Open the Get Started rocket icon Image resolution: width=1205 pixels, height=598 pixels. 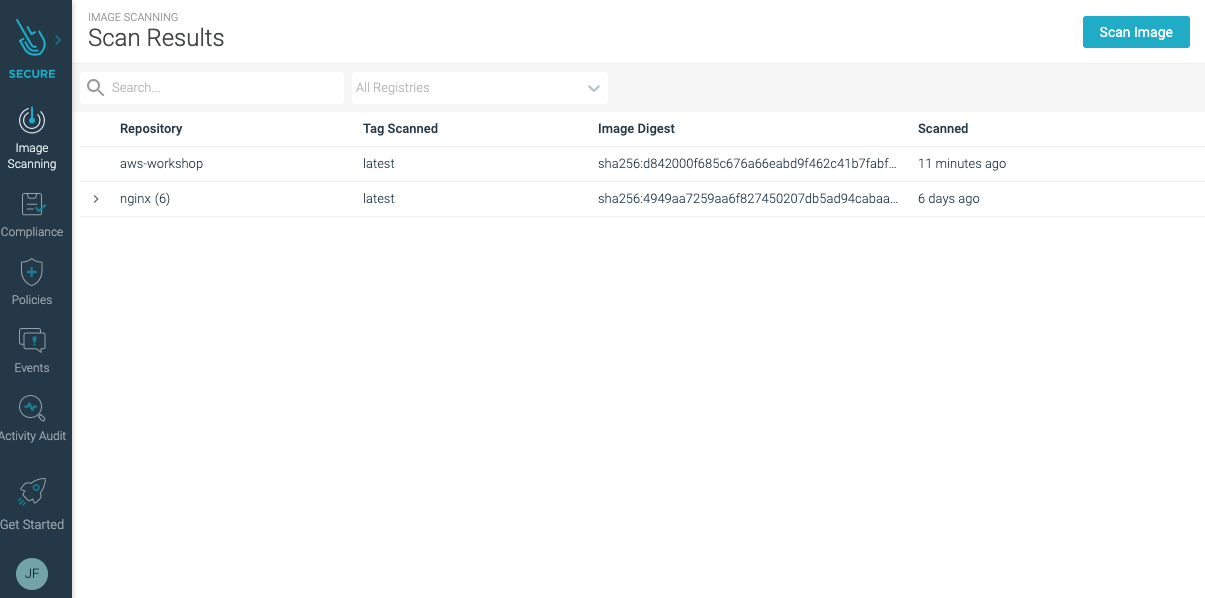pyautogui.click(x=32, y=492)
